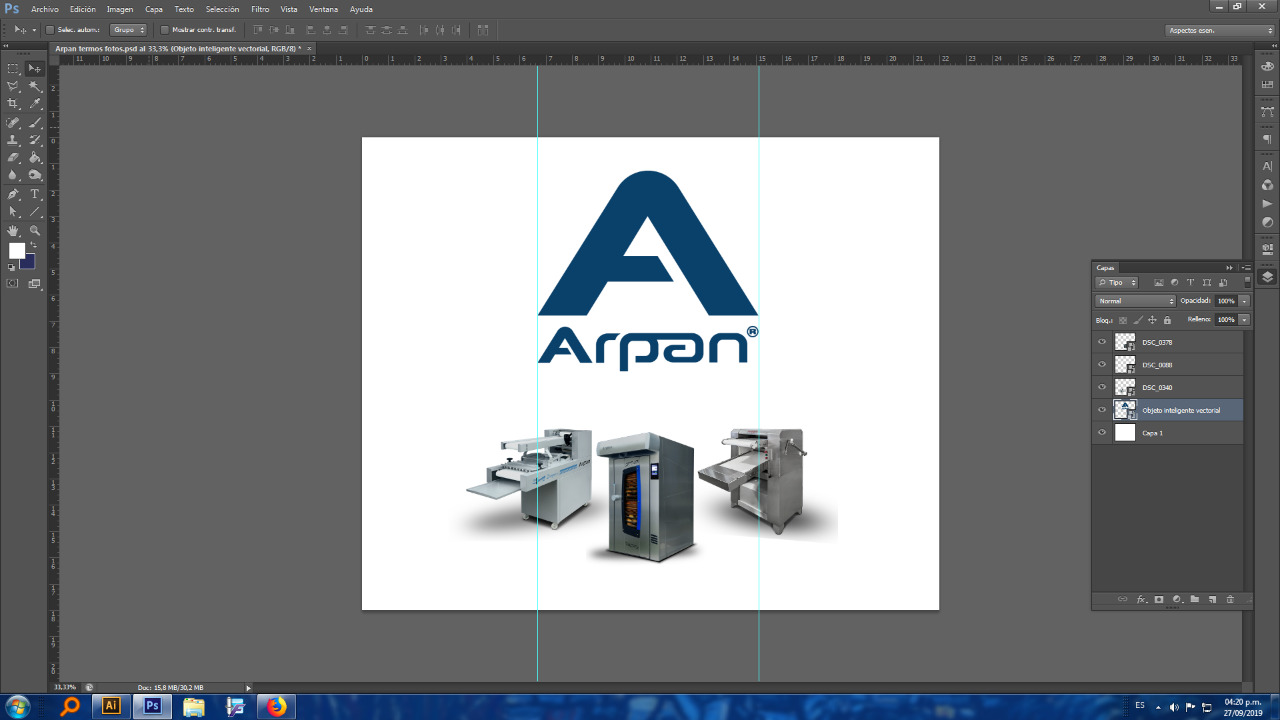Open the Ventana menu
The image size is (1280, 720).
(x=324, y=9)
